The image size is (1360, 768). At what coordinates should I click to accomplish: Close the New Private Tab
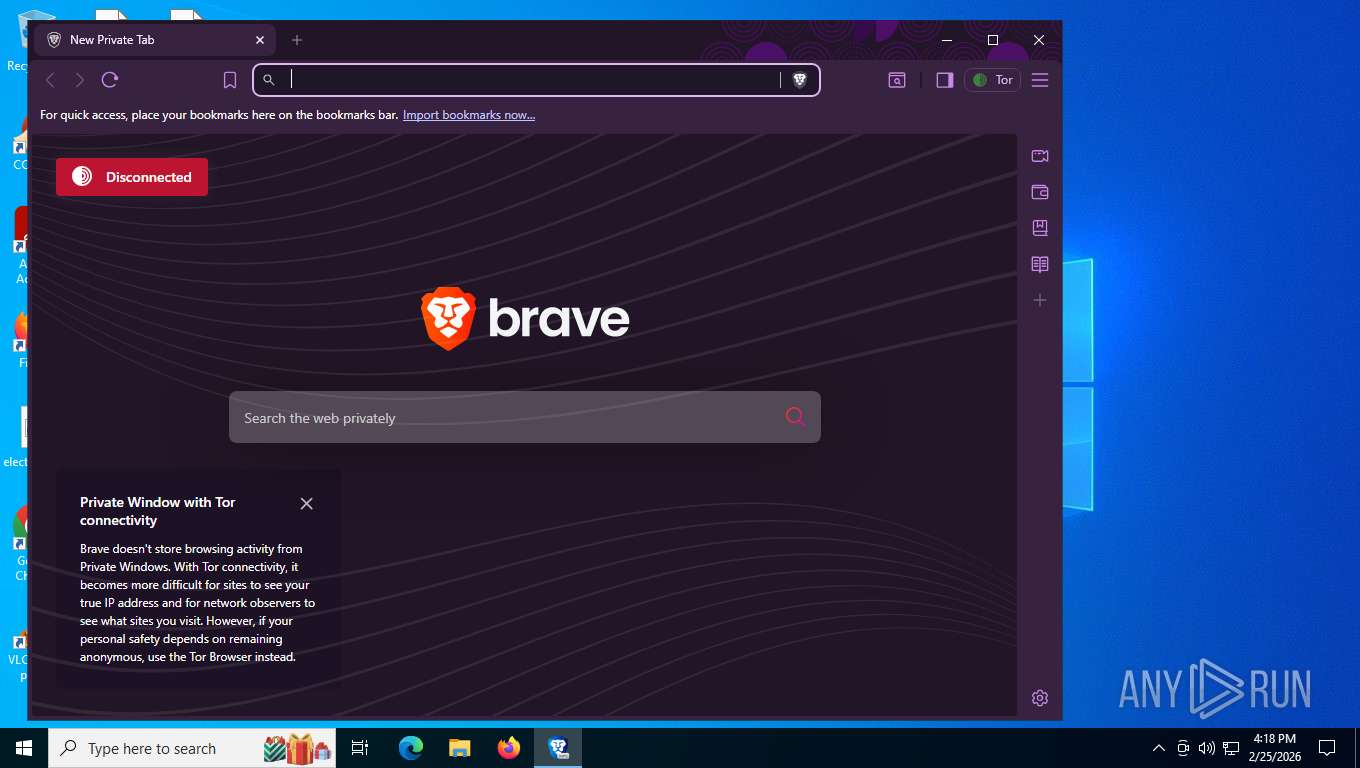pyautogui.click(x=260, y=40)
